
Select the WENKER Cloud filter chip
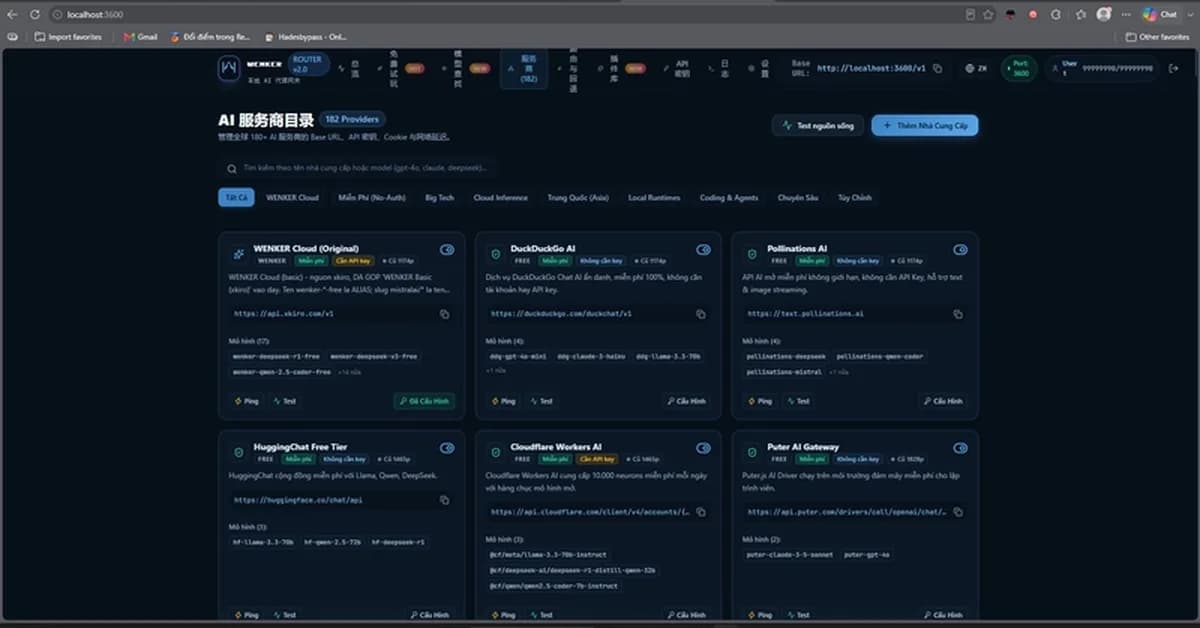(292, 198)
